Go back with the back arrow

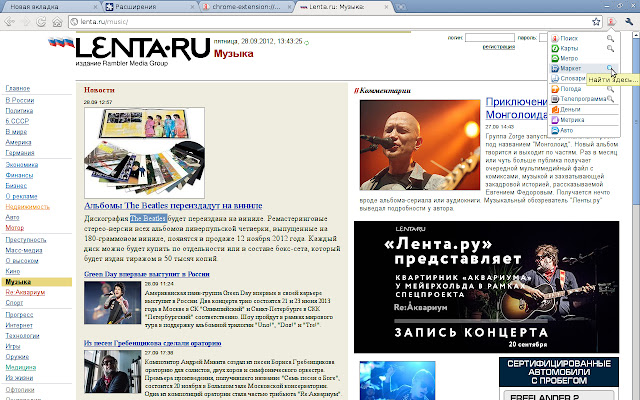click(9, 21)
